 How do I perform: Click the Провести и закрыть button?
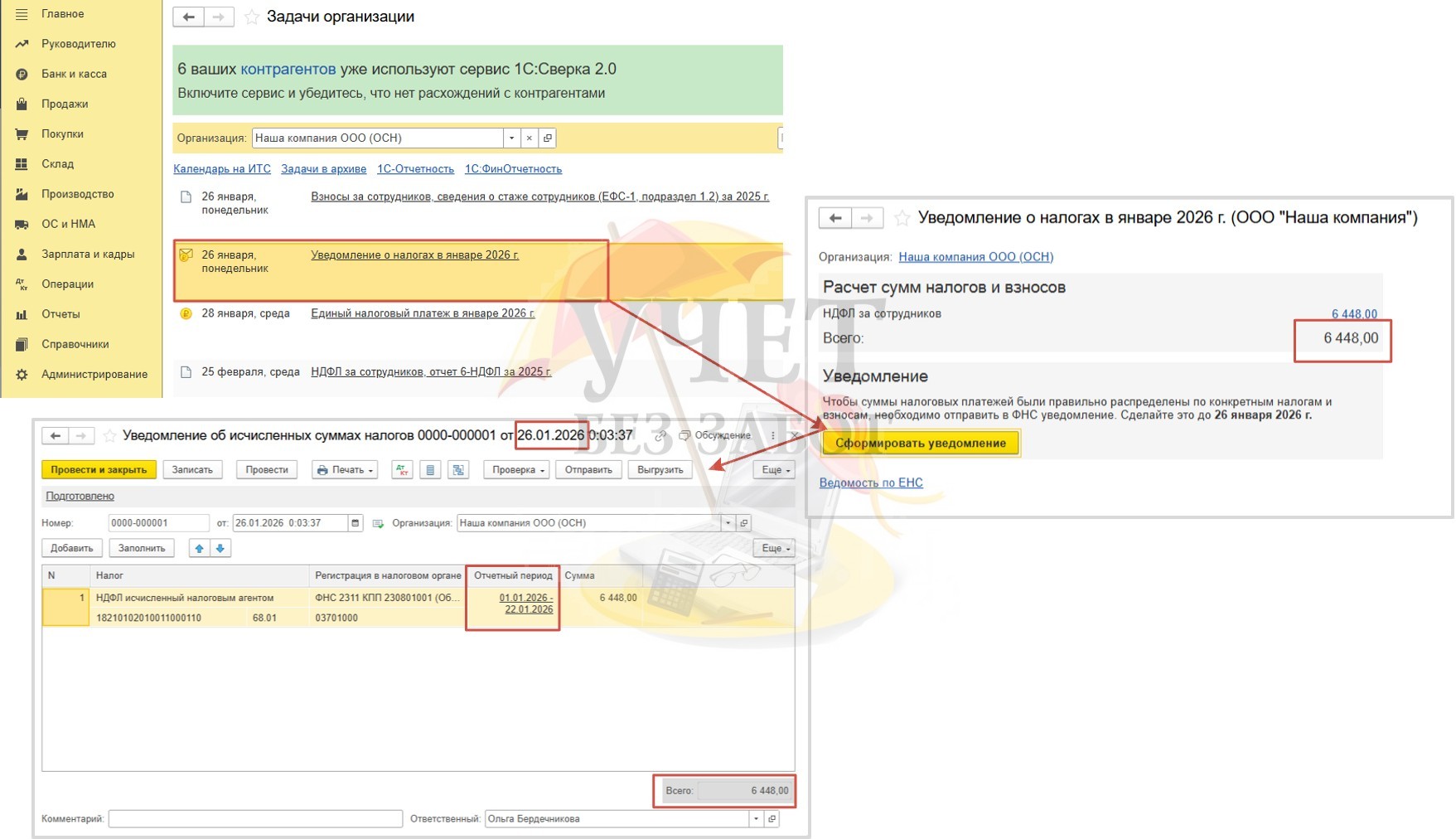(99, 470)
